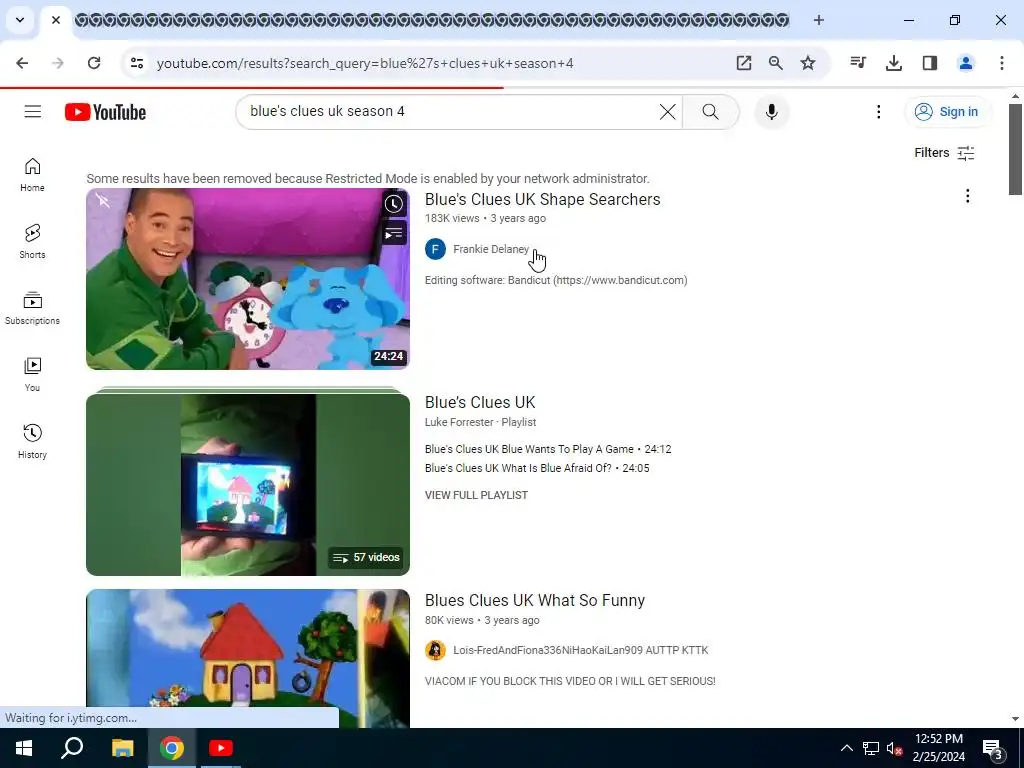
Task: Open Shape Searchers video thumbnail
Action: click(248, 279)
